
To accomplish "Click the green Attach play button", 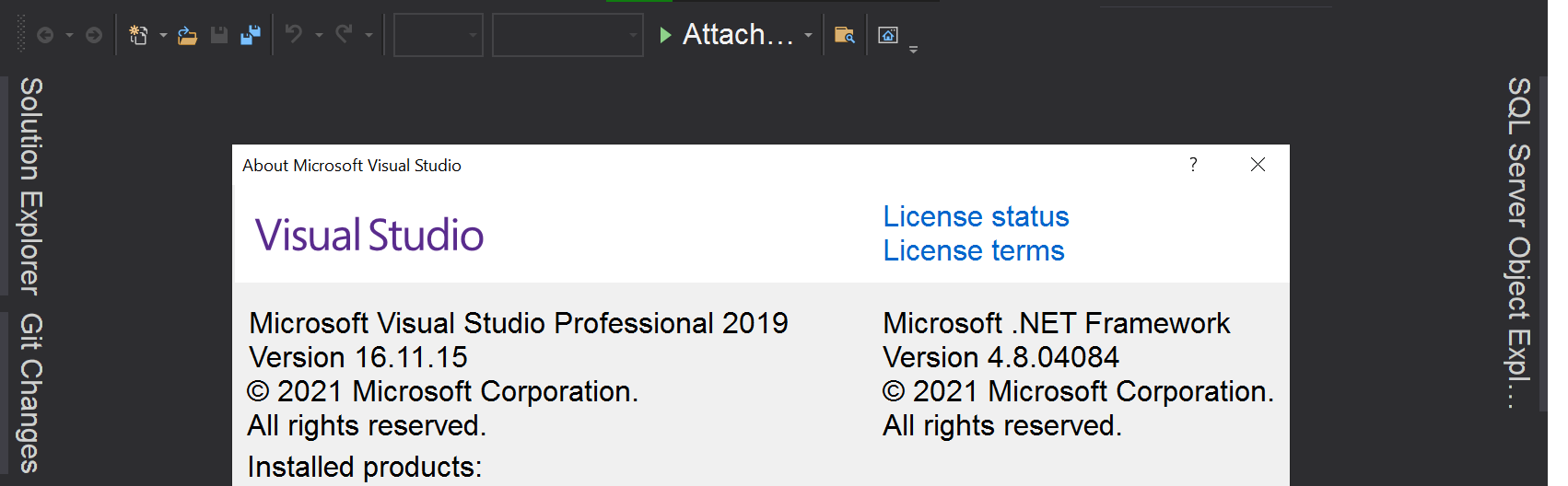I will pos(666,35).
